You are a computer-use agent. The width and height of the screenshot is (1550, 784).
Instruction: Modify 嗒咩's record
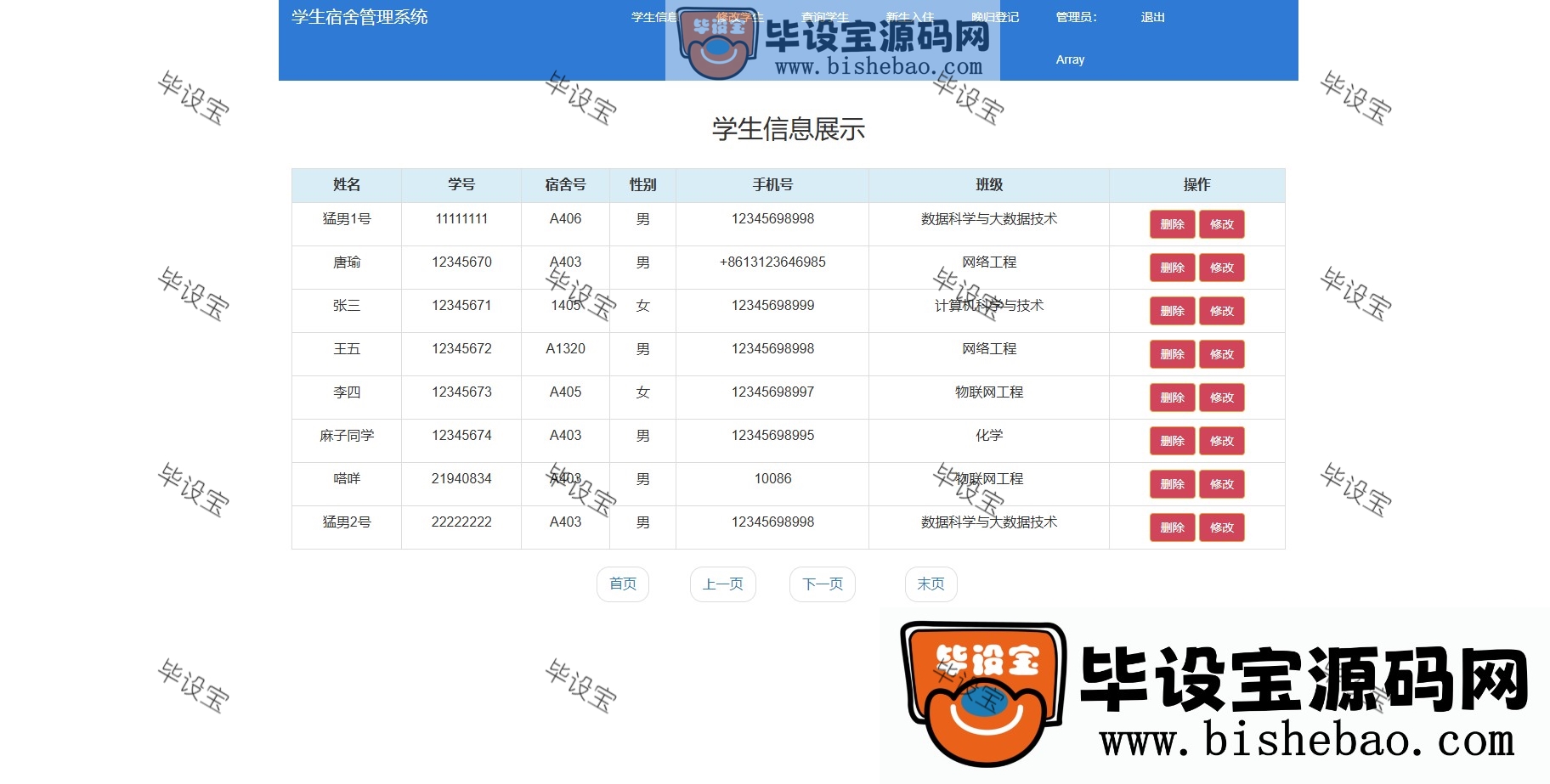click(1221, 484)
